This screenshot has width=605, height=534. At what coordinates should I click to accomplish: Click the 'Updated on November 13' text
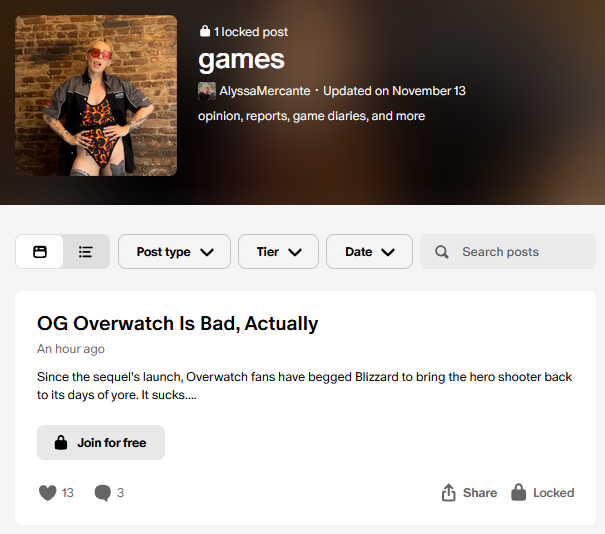(x=394, y=91)
